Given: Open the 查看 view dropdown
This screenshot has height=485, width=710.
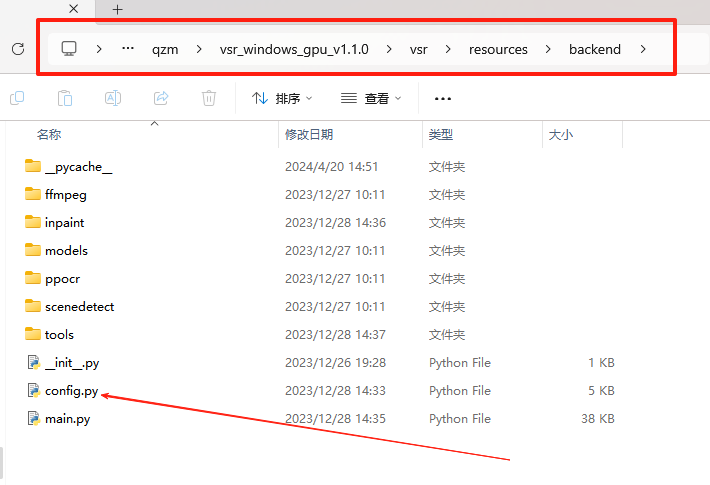Looking at the screenshot, I should coord(371,98).
